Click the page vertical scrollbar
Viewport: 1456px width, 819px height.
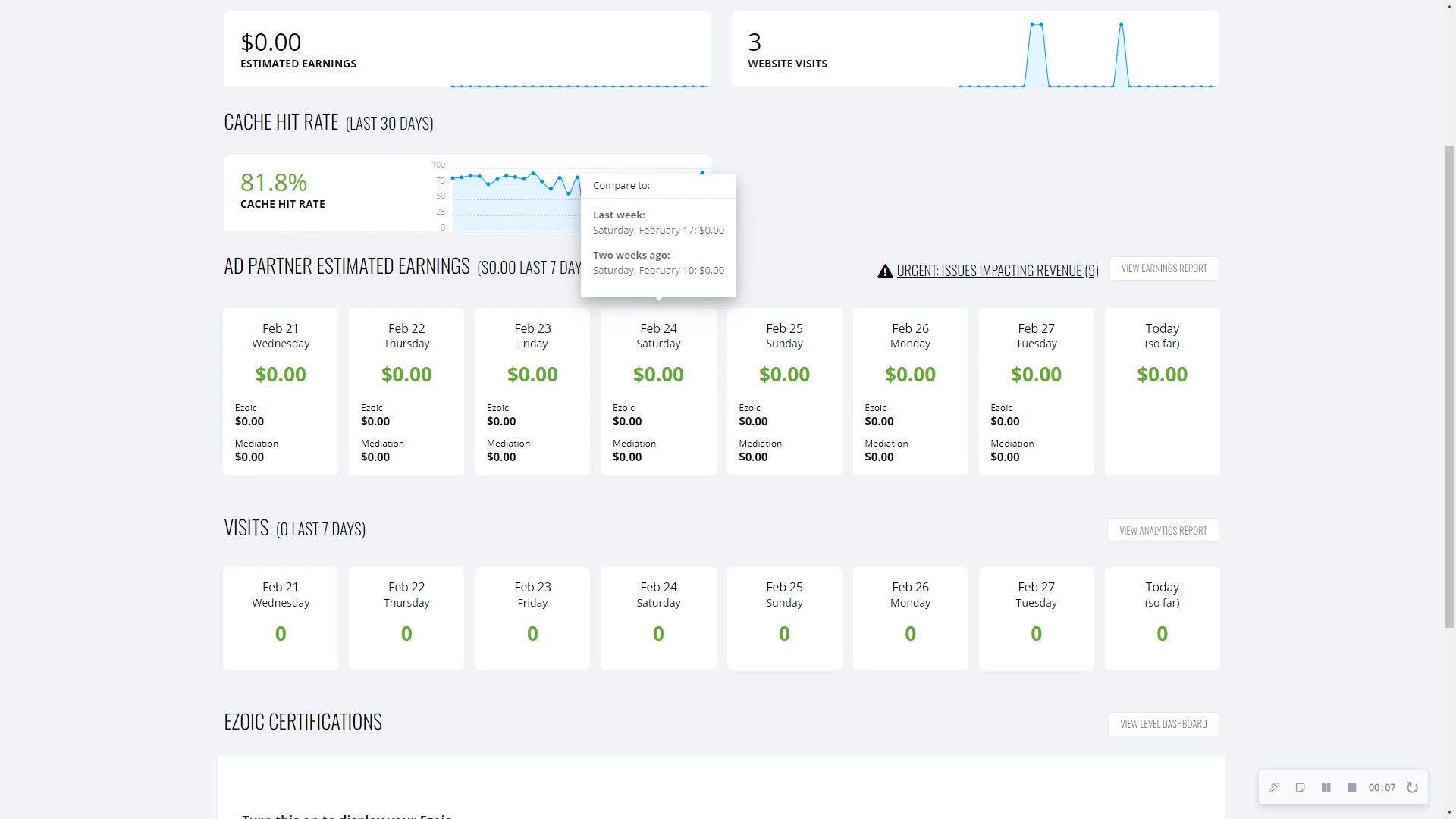tap(1449, 387)
